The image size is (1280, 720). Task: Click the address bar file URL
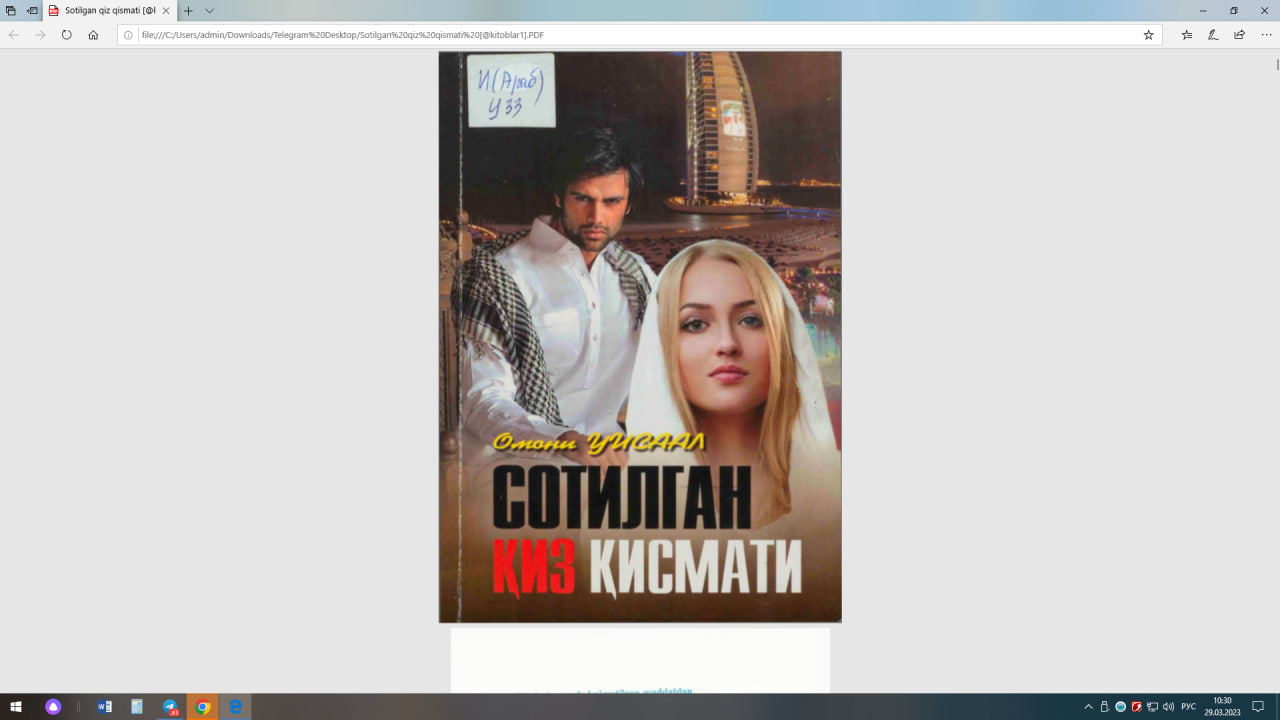pos(343,34)
